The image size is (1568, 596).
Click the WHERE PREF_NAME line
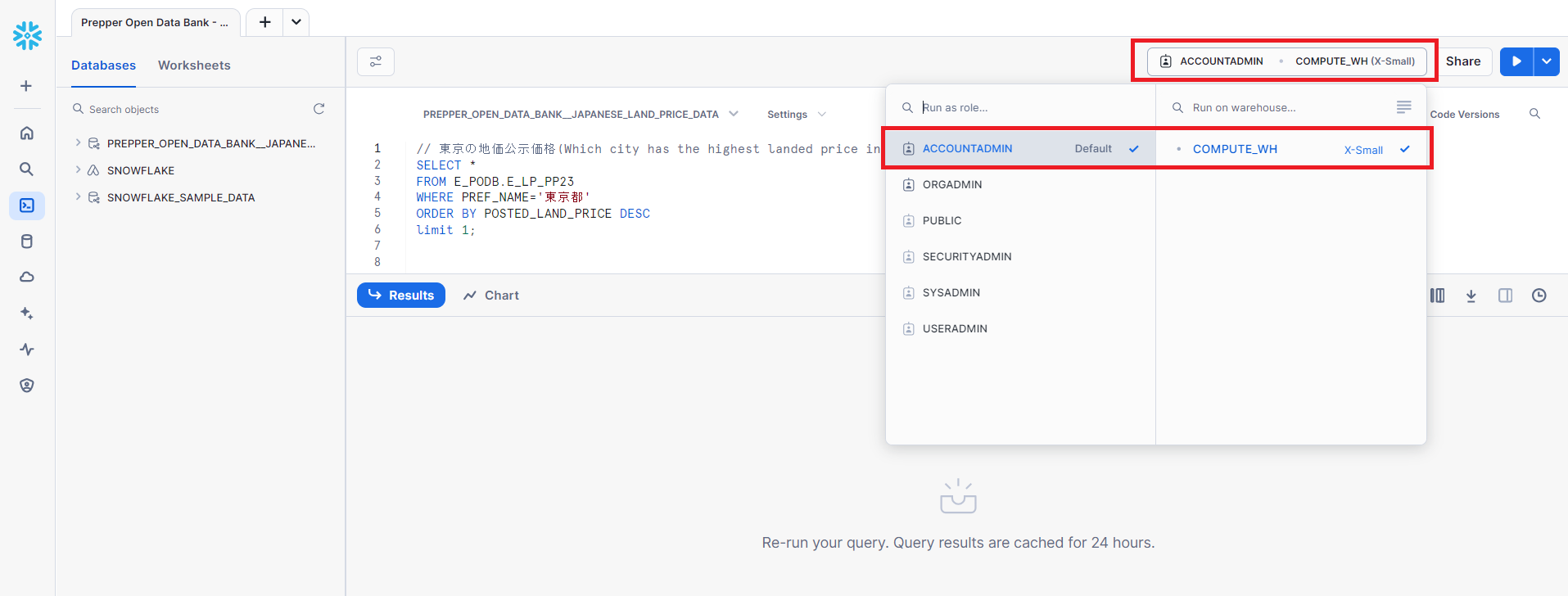tap(503, 197)
